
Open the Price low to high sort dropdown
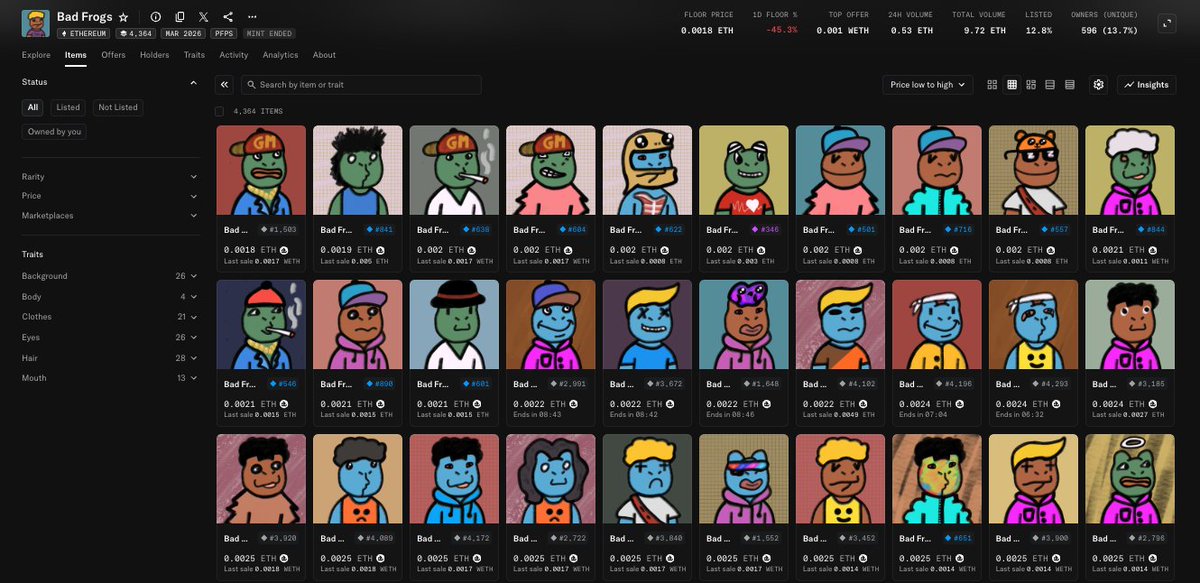[x=928, y=85]
